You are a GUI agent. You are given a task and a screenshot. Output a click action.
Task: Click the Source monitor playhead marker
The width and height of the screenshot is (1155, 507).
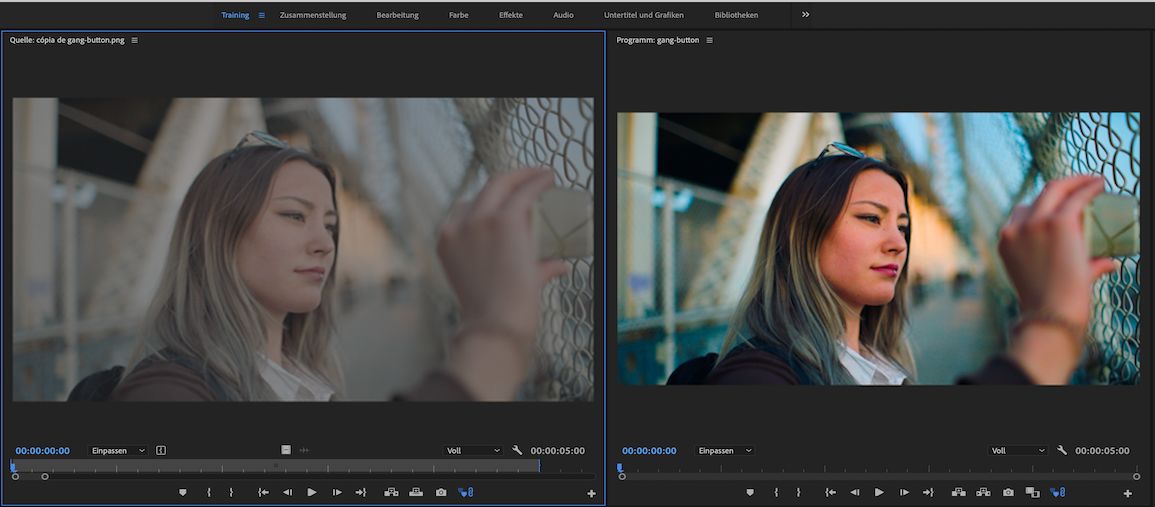click(13, 466)
